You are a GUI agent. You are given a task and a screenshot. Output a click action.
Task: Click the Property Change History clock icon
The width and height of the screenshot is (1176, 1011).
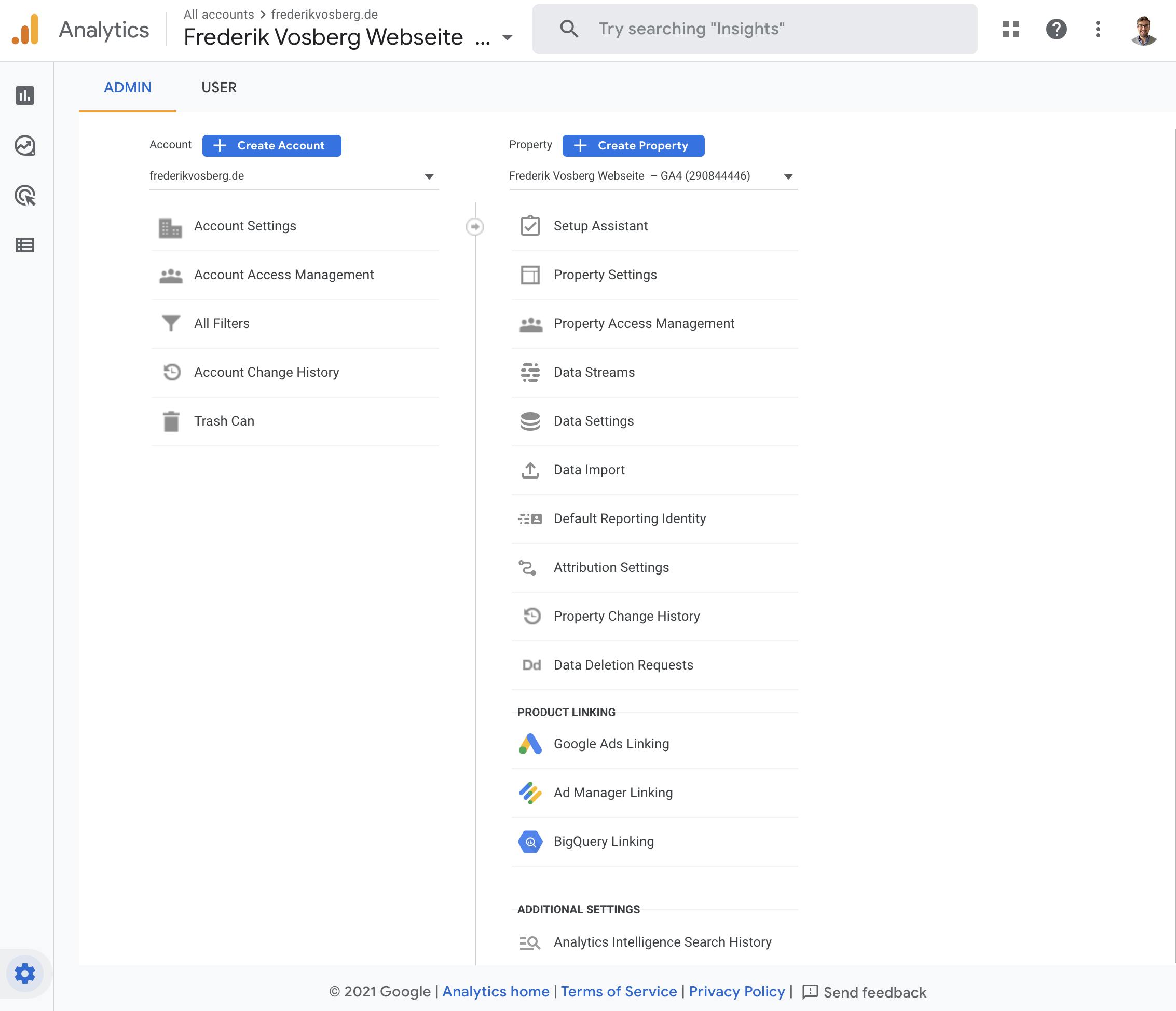532,617
